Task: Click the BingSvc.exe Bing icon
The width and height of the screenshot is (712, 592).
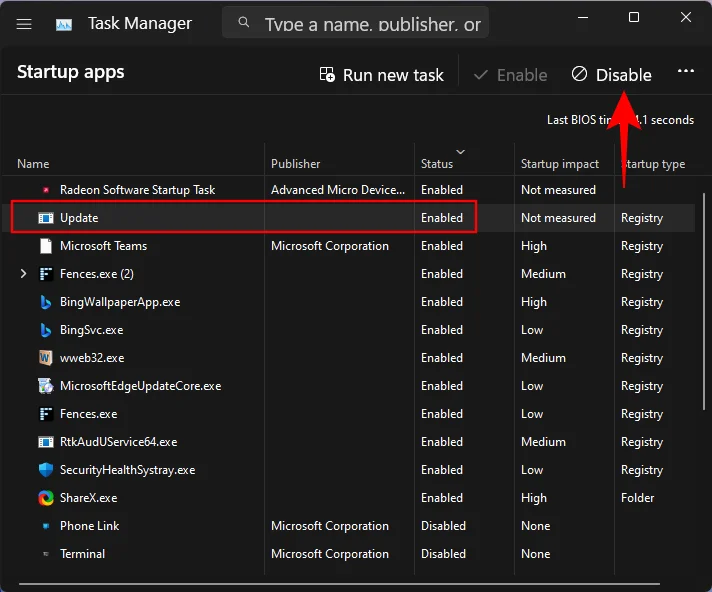Action: 46,330
